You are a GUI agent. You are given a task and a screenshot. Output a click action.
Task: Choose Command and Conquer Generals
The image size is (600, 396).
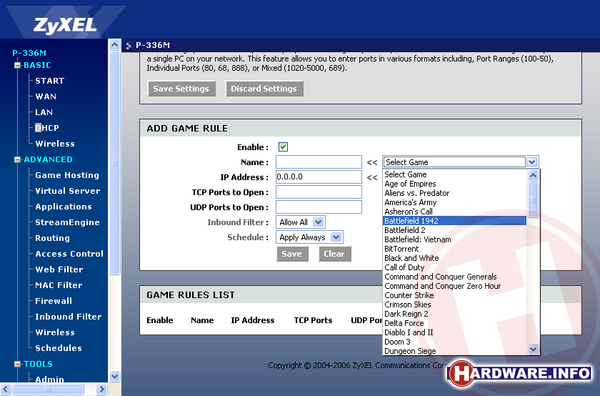tap(455, 277)
